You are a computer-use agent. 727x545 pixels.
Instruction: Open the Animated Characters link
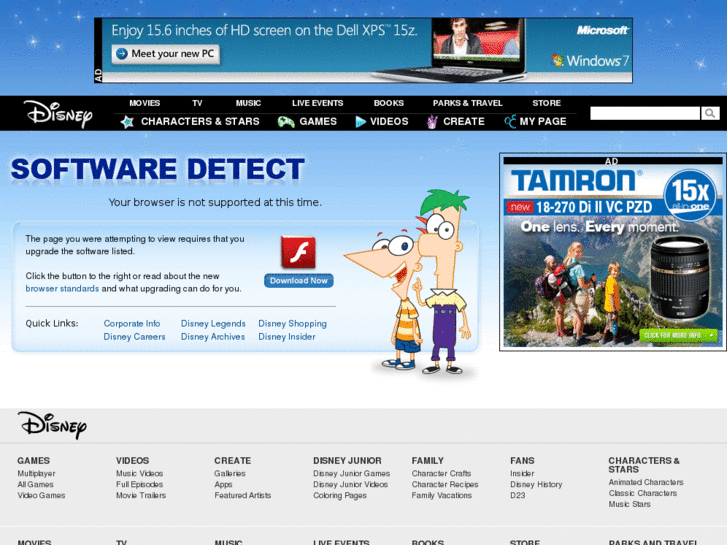pos(646,482)
